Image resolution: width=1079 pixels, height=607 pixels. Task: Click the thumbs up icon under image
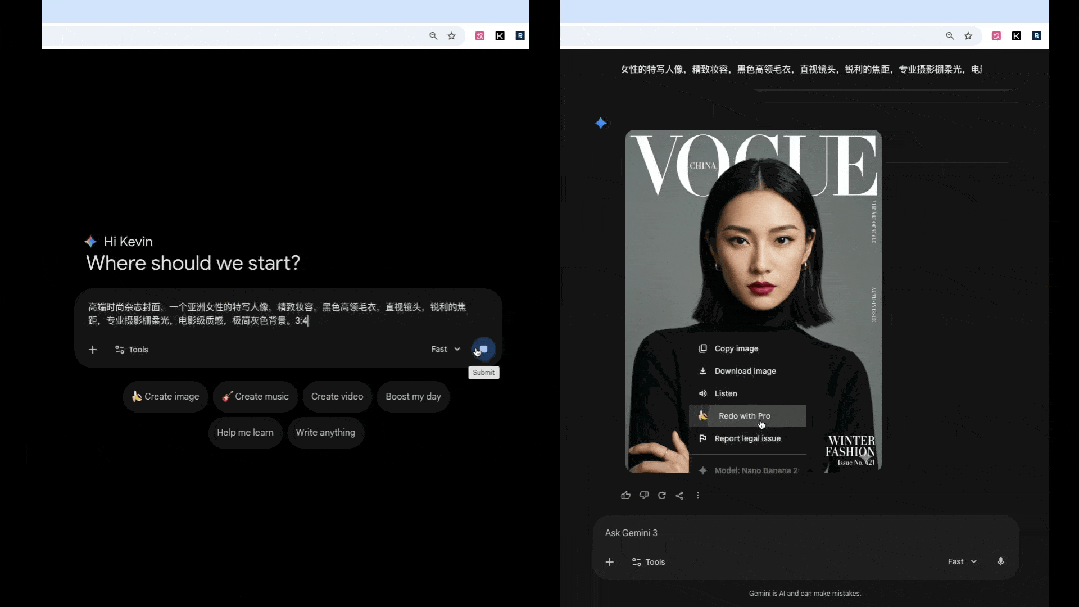click(x=626, y=495)
